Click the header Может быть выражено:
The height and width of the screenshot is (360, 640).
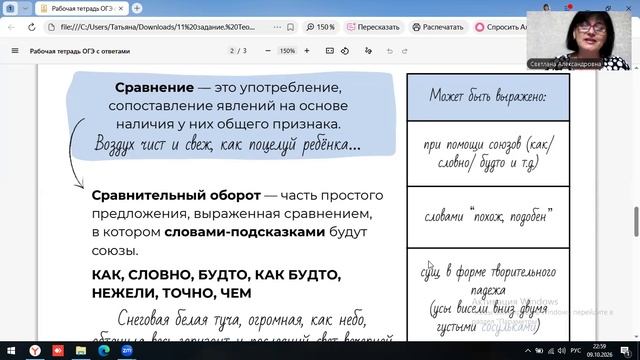click(x=488, y=97)
